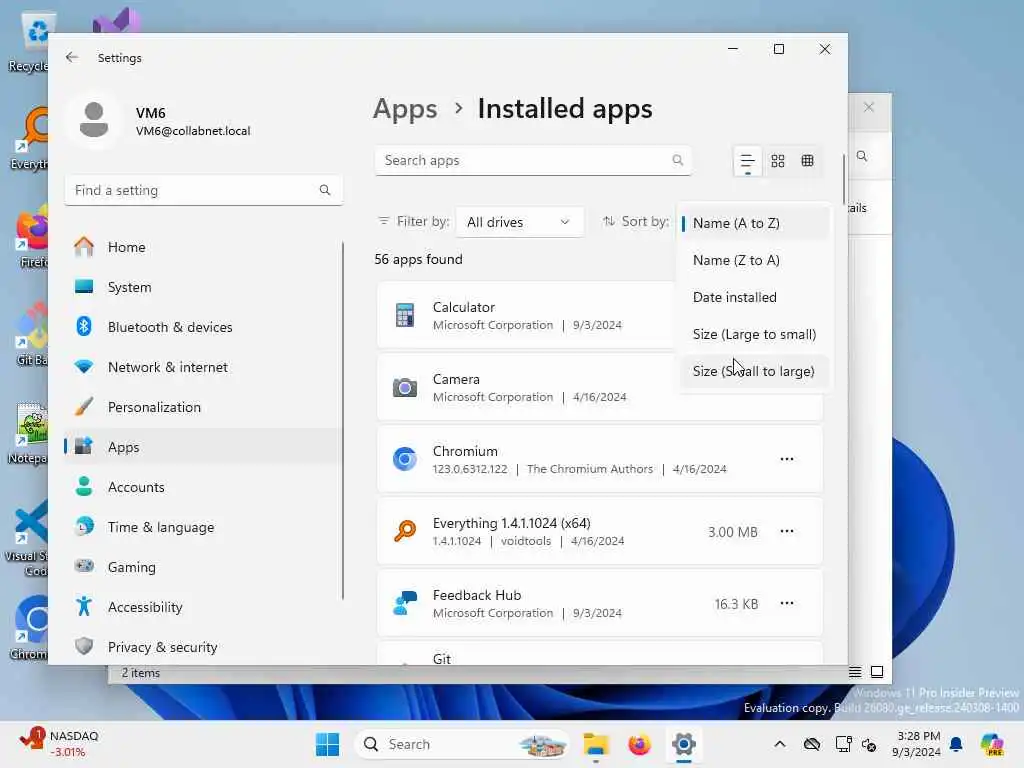
Task: Click the 56 apps found text
Action: (418, 259)
